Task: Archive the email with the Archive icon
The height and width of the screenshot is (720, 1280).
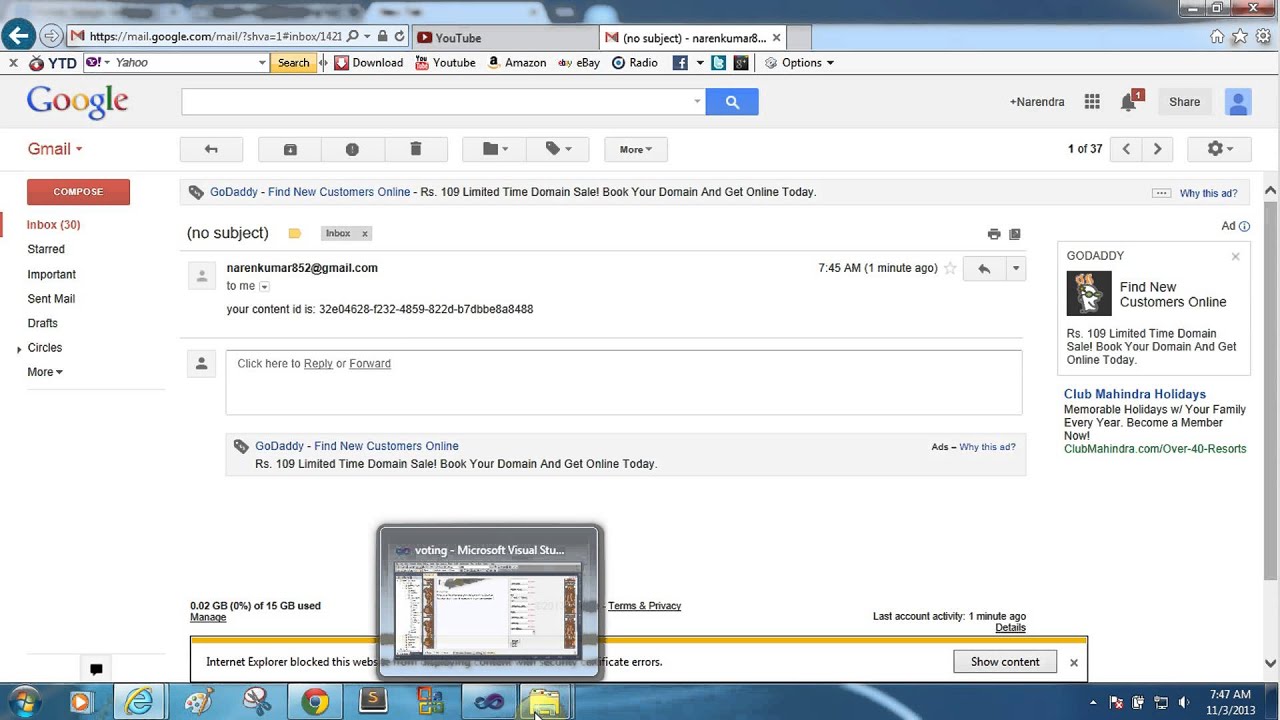Action: [290, 149]
